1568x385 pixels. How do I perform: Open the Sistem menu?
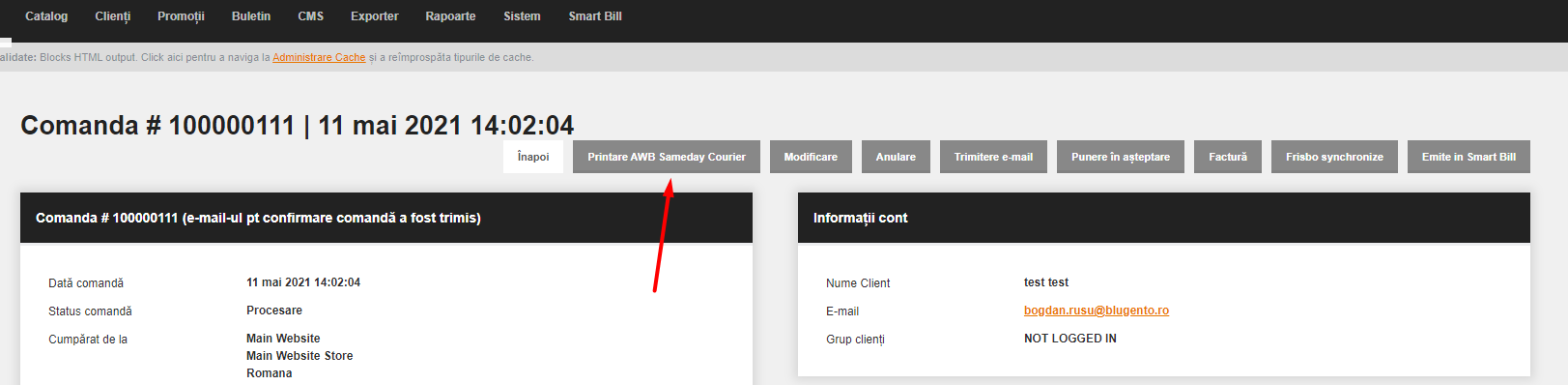(x=522, y=16)
